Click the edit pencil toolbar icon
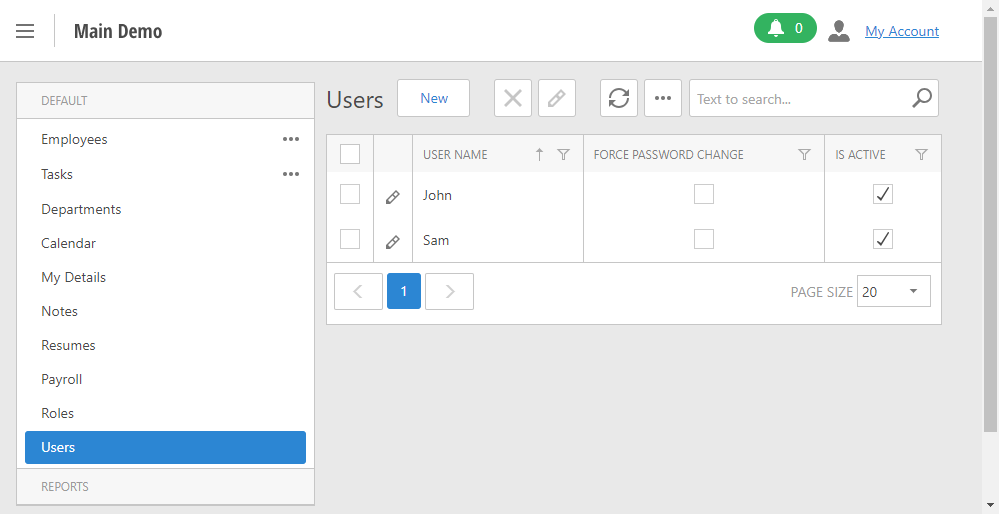This screenshot has width=999, height=514. click(x=557, y=98)
